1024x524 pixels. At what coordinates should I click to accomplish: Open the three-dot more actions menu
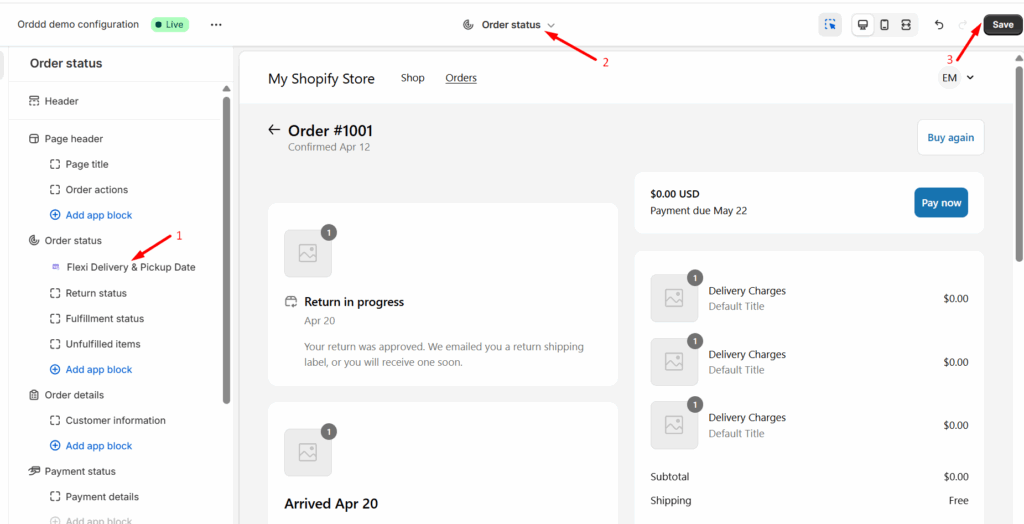pyautogui.click(x=216, y=25)
